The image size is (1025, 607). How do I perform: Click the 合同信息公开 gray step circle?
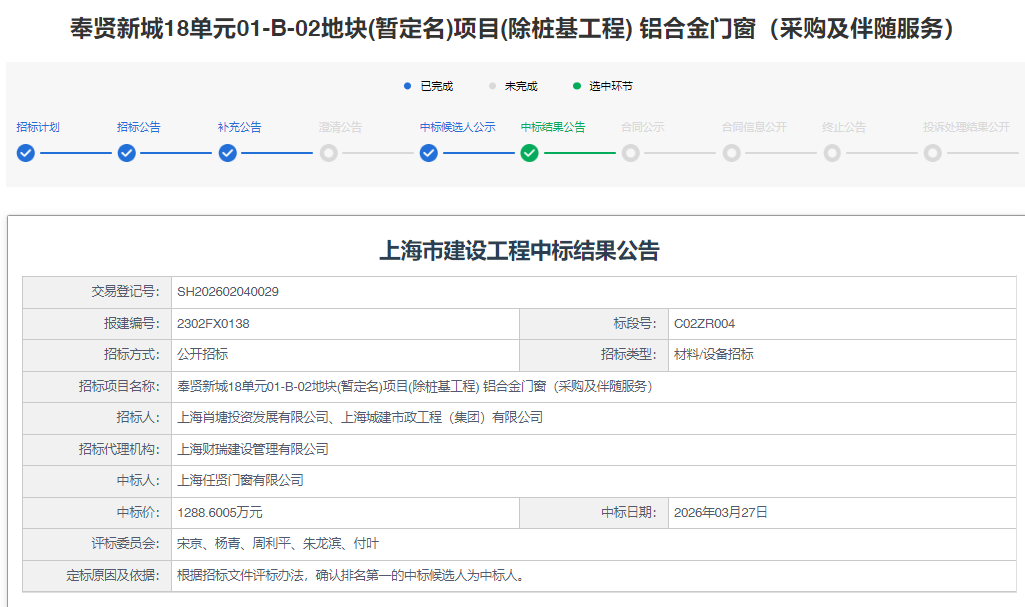[x=731, y=153]
